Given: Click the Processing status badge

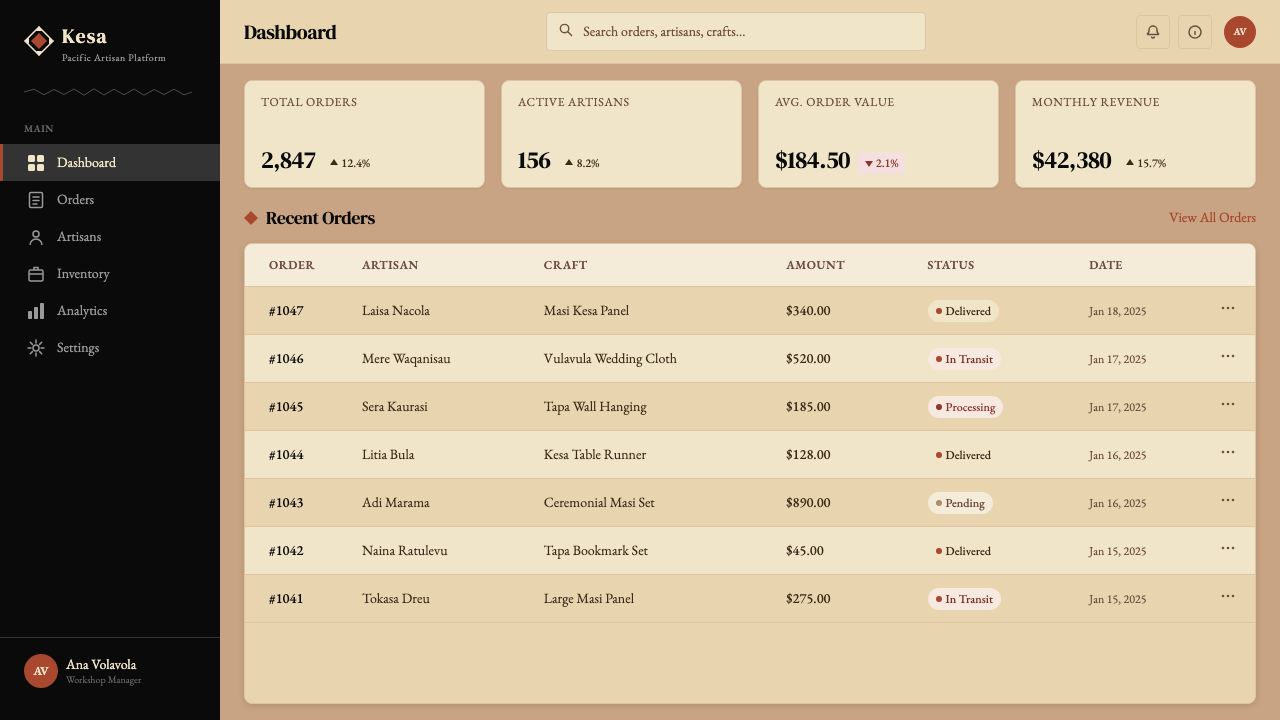Looking at the screenshot, I should pyautogui.click(x=965, y=407).
